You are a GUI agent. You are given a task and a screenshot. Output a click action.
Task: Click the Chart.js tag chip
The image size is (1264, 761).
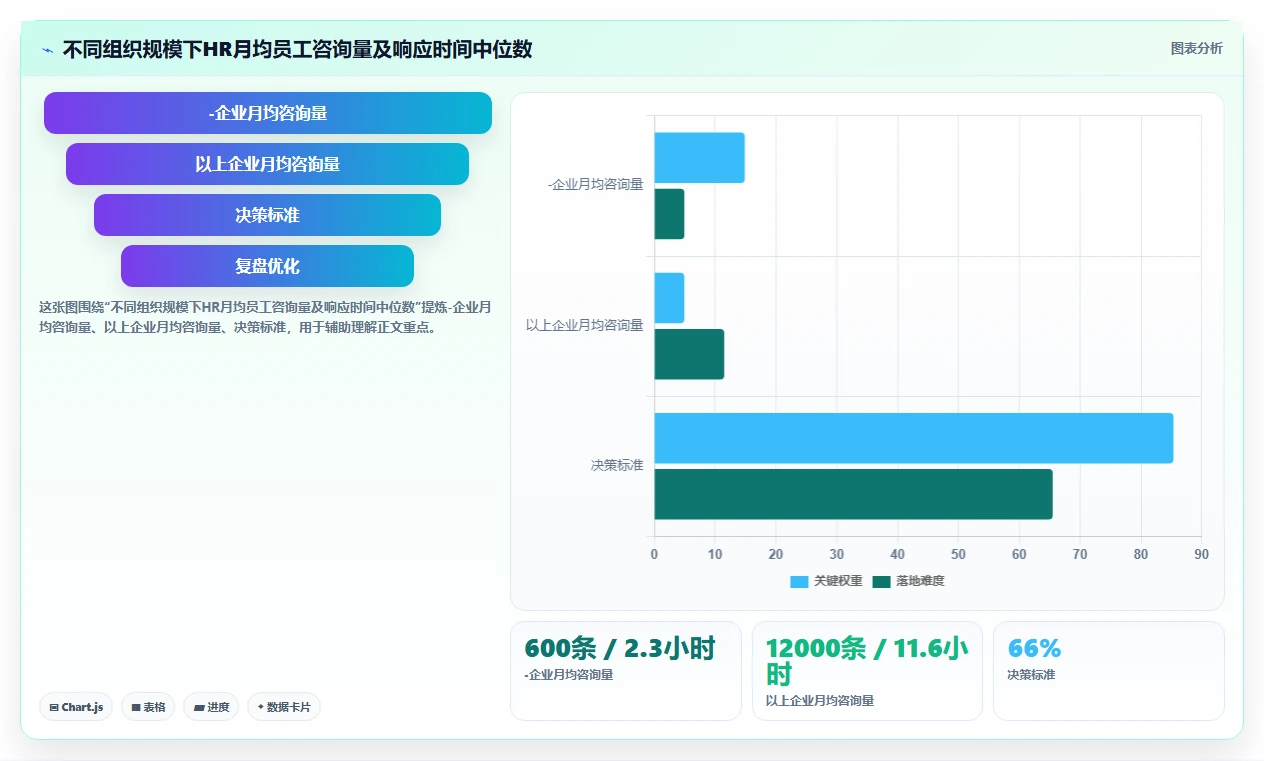coord(77,707)
